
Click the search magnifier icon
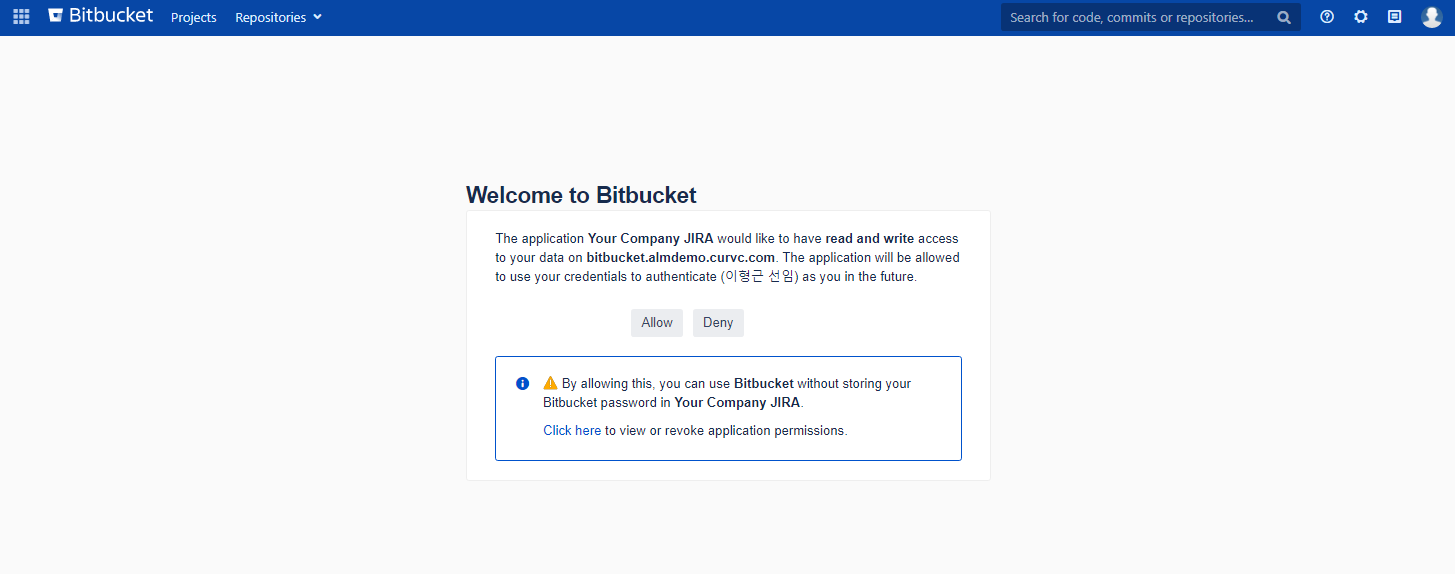point(1284,17)
